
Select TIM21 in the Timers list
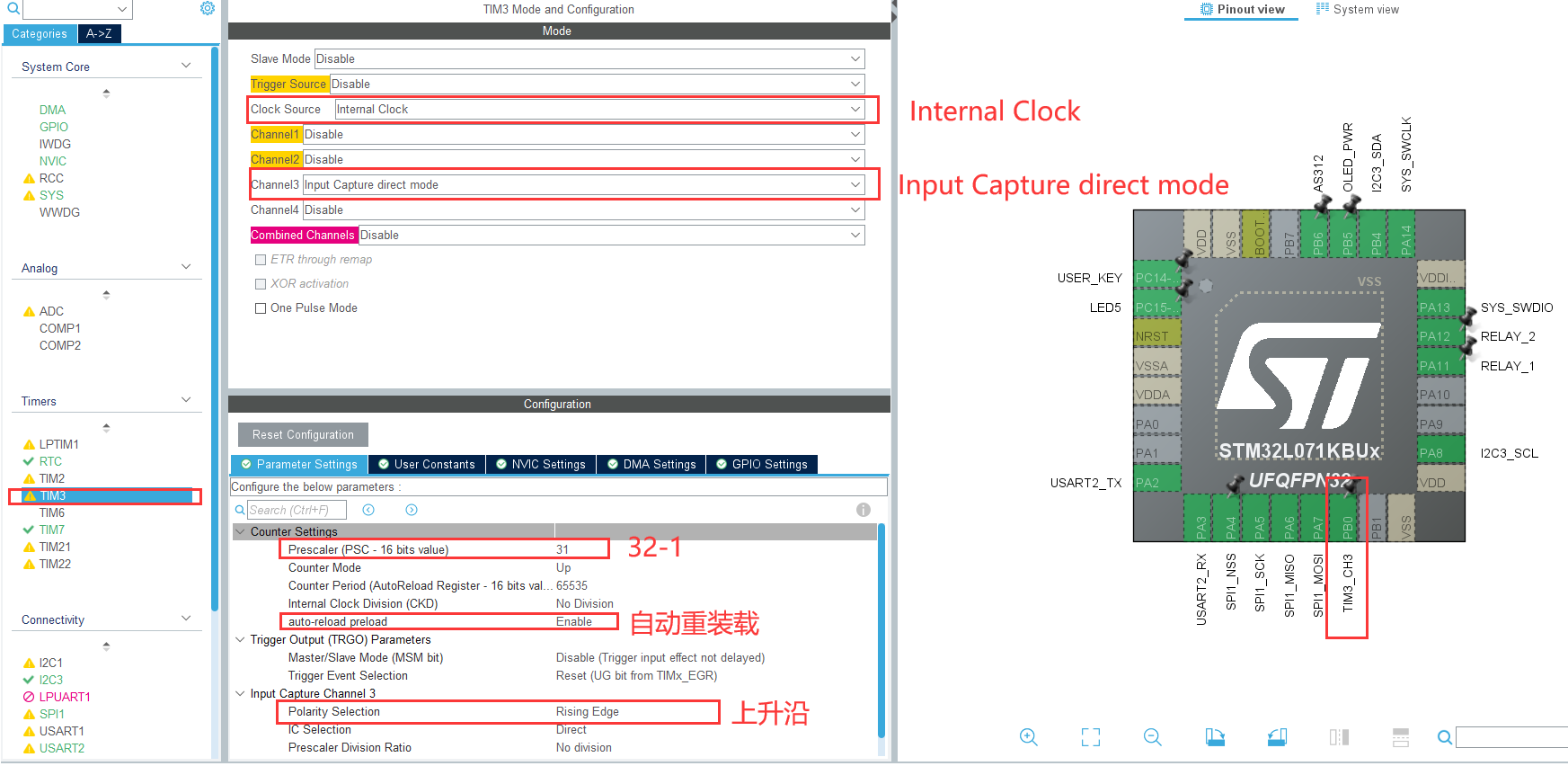pos(55,547)
